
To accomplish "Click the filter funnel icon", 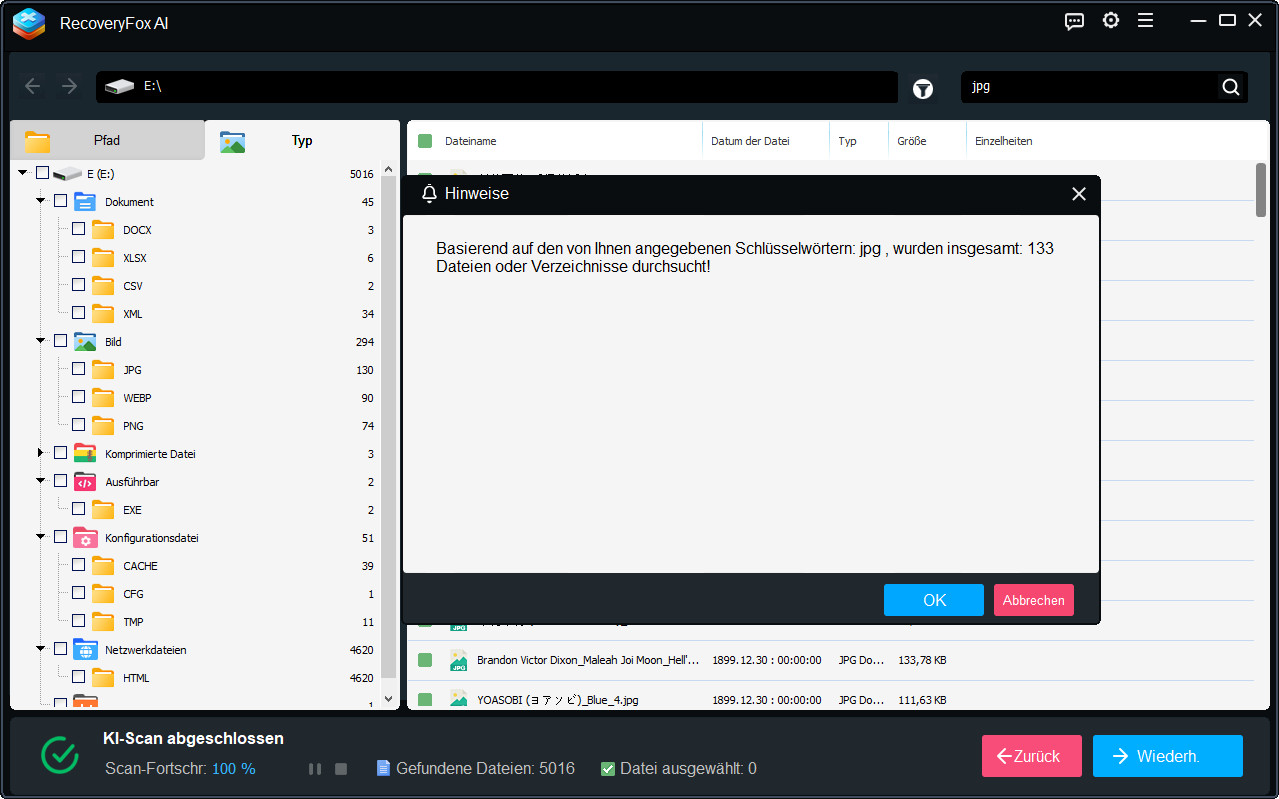I will 923,89.
